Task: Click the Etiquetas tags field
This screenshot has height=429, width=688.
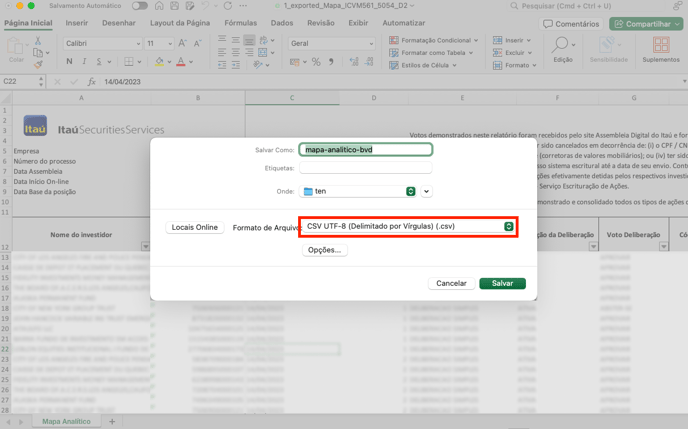Action: coord(366,168)
